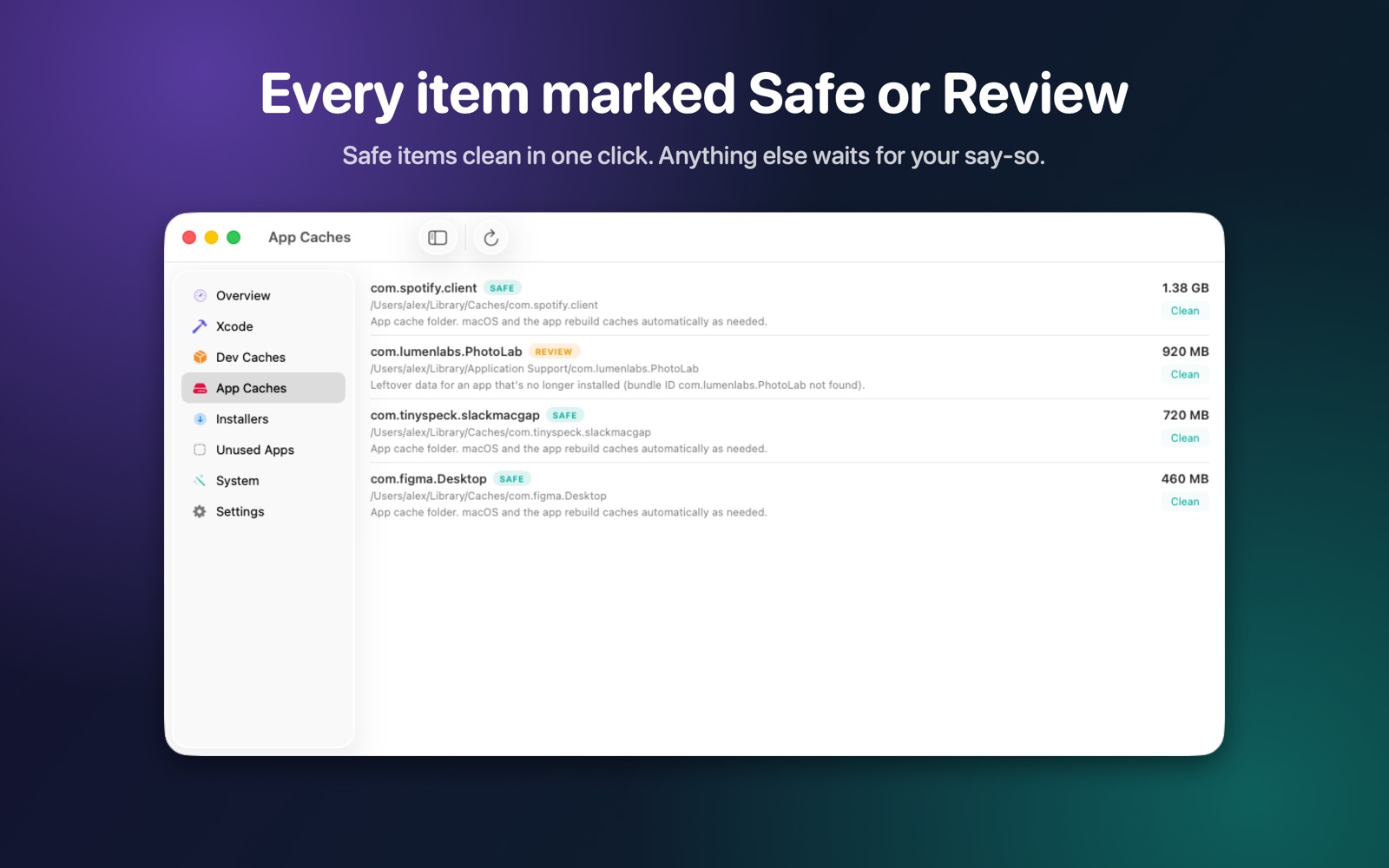Open the Overview section label

243,295
